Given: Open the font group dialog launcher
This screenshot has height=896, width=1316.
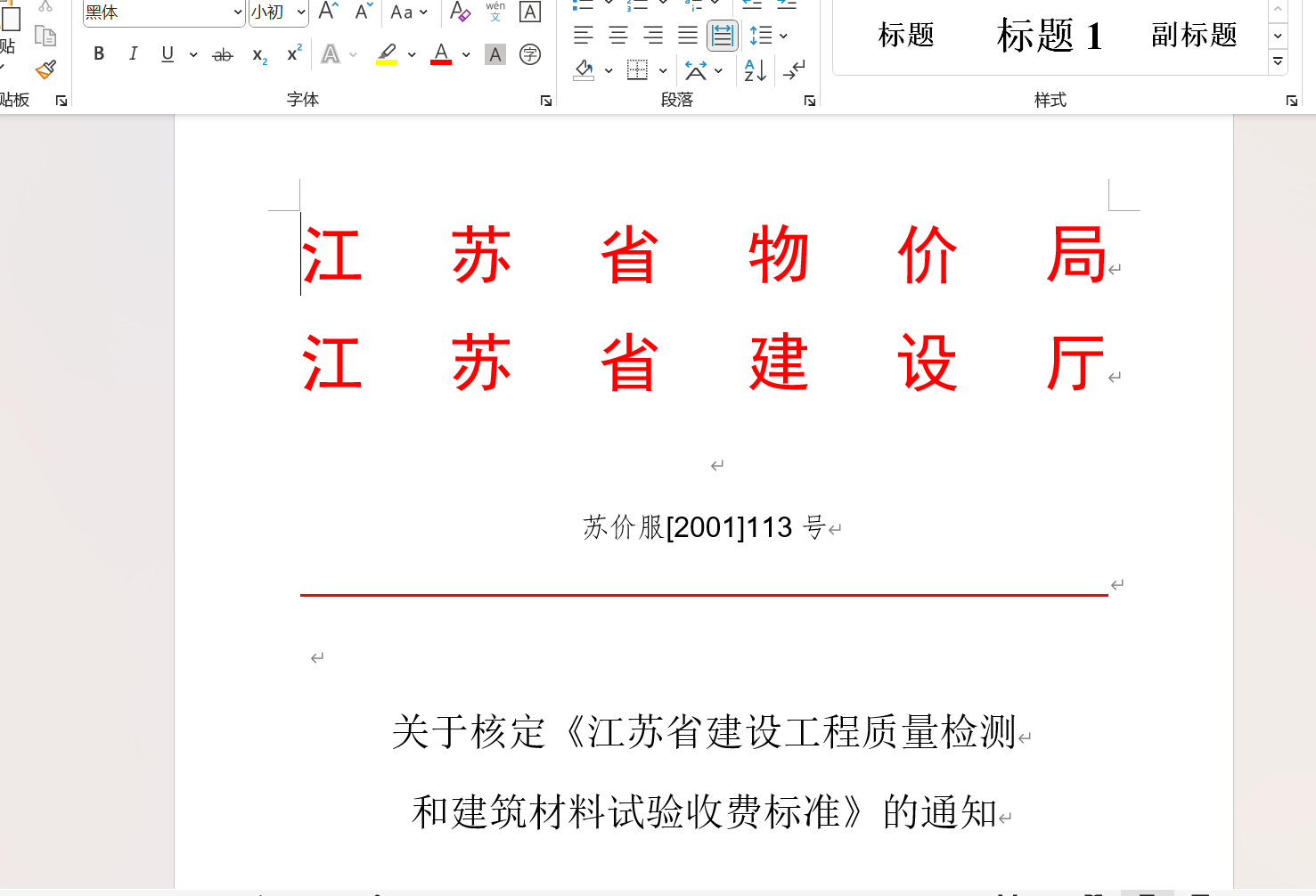Looking at the screenshot, I should pyautogui.click(x=545, y=101).
